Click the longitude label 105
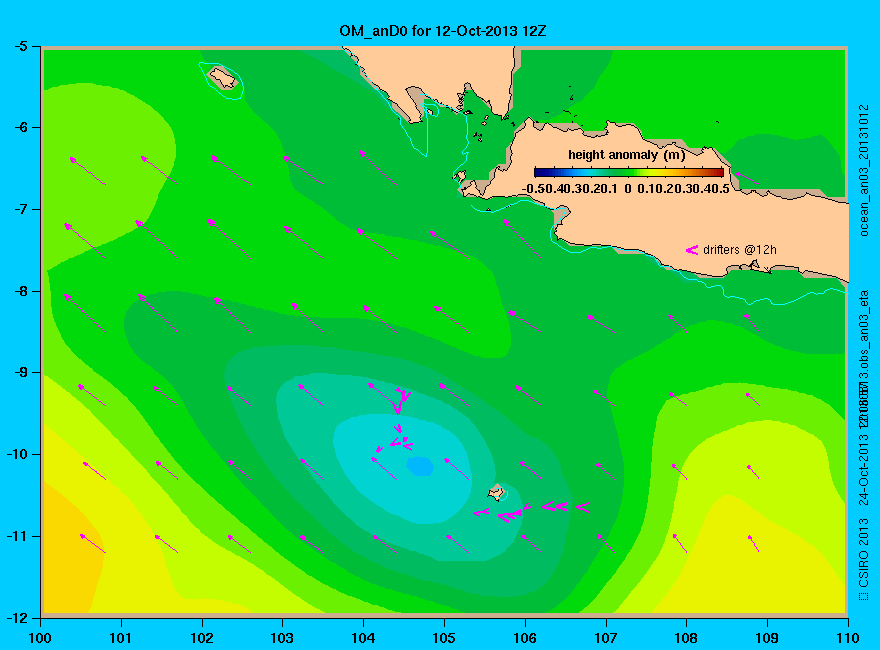This screenshot has width=880, height=650. pos(444,638)
